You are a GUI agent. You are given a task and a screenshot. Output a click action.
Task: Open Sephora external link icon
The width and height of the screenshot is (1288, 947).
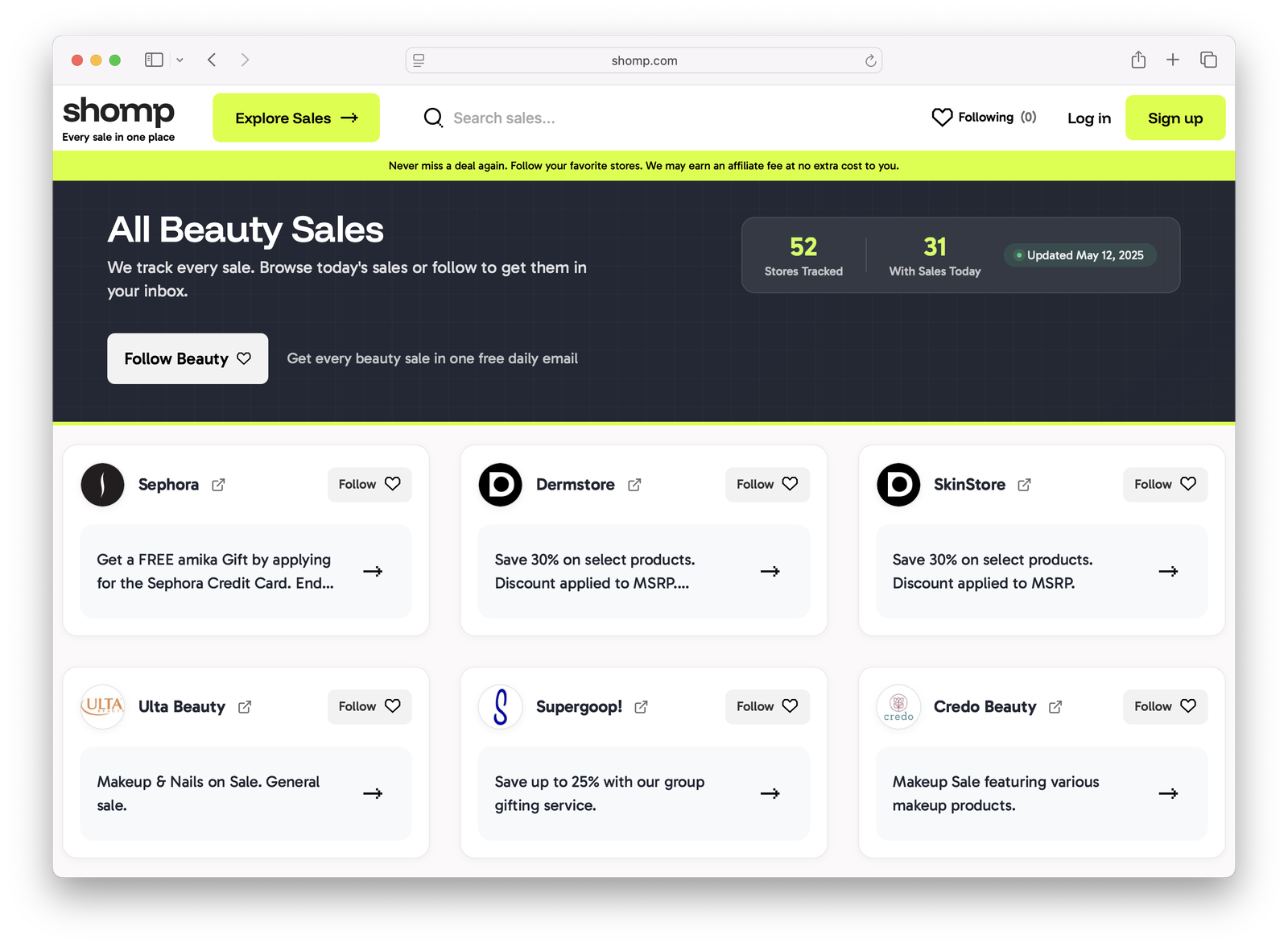coord(218,485)
